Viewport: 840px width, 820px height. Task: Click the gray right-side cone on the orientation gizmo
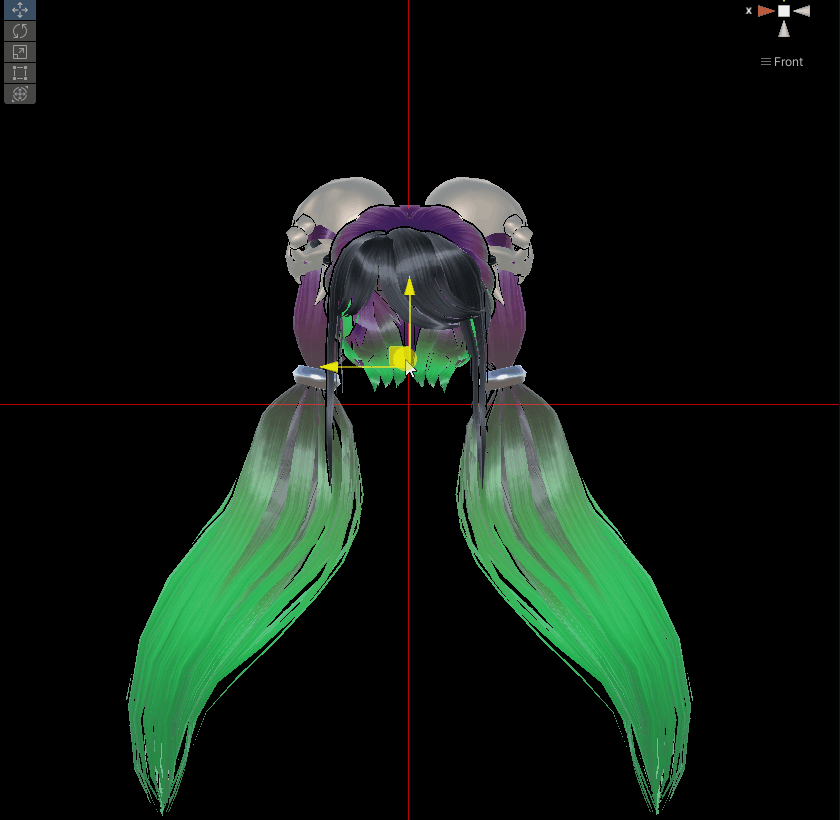tap(801, 11)
